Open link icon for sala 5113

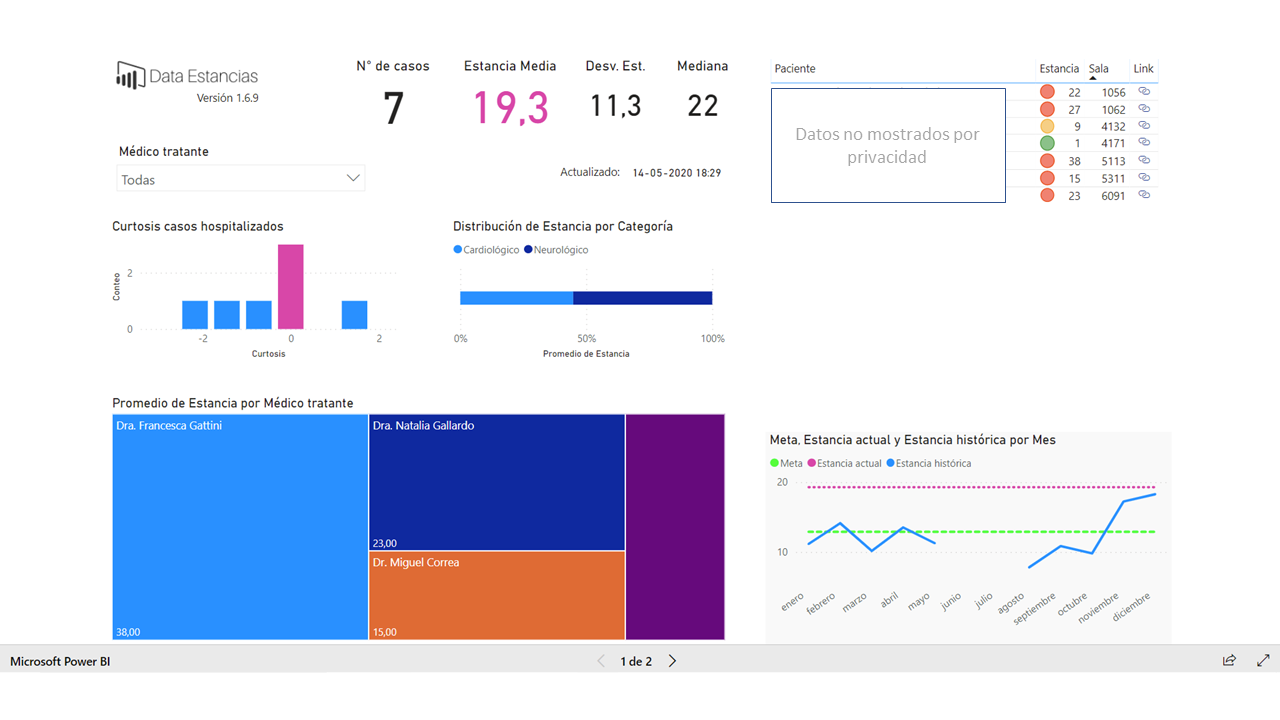click(x=1144, y=160)
